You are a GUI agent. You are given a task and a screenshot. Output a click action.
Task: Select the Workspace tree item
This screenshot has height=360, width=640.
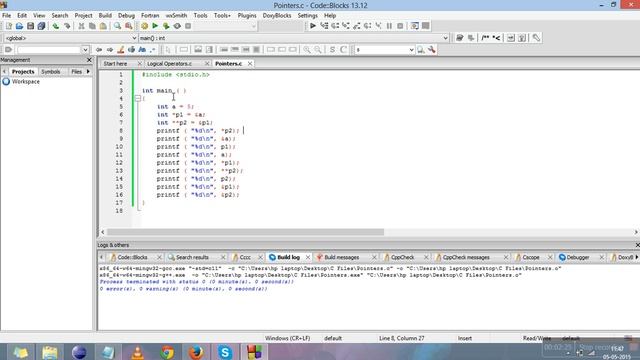(x=25, y=82)
